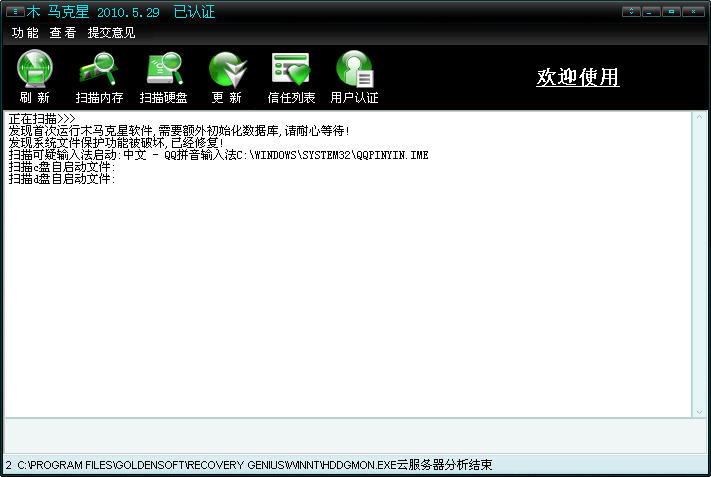Maximize the 木马克星 window
This screenshot has width=711, height=477.
(671, 11)
